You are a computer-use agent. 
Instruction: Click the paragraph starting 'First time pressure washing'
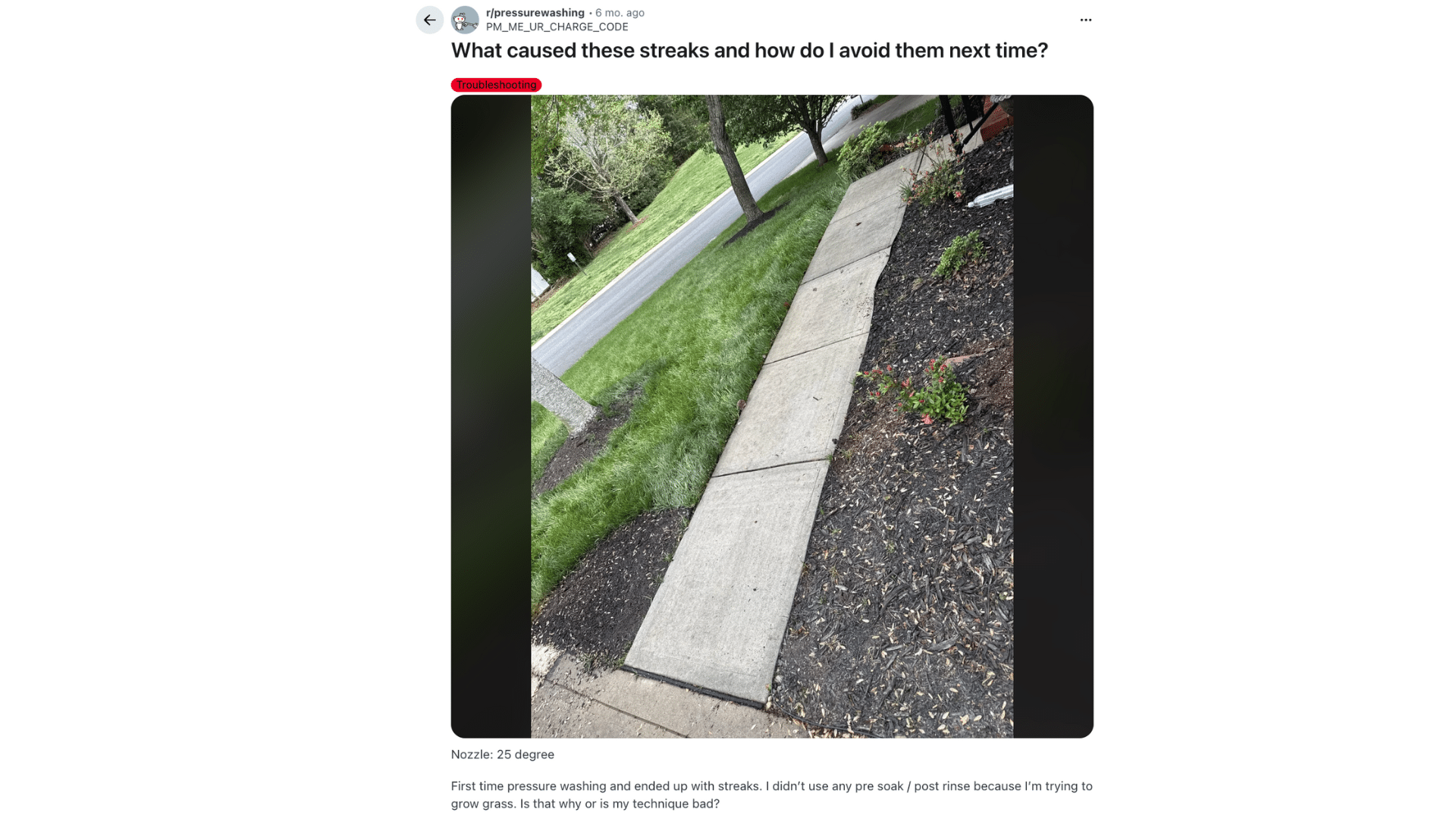pos(772,795)
